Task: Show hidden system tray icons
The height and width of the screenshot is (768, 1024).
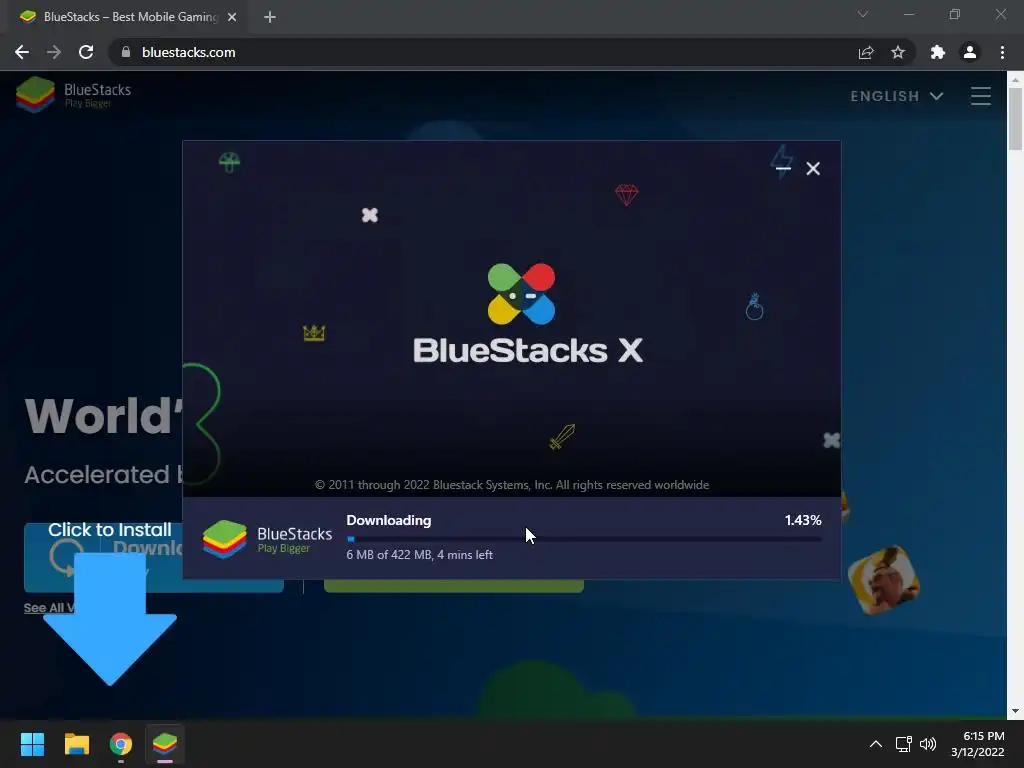Action: click(876, 744)
